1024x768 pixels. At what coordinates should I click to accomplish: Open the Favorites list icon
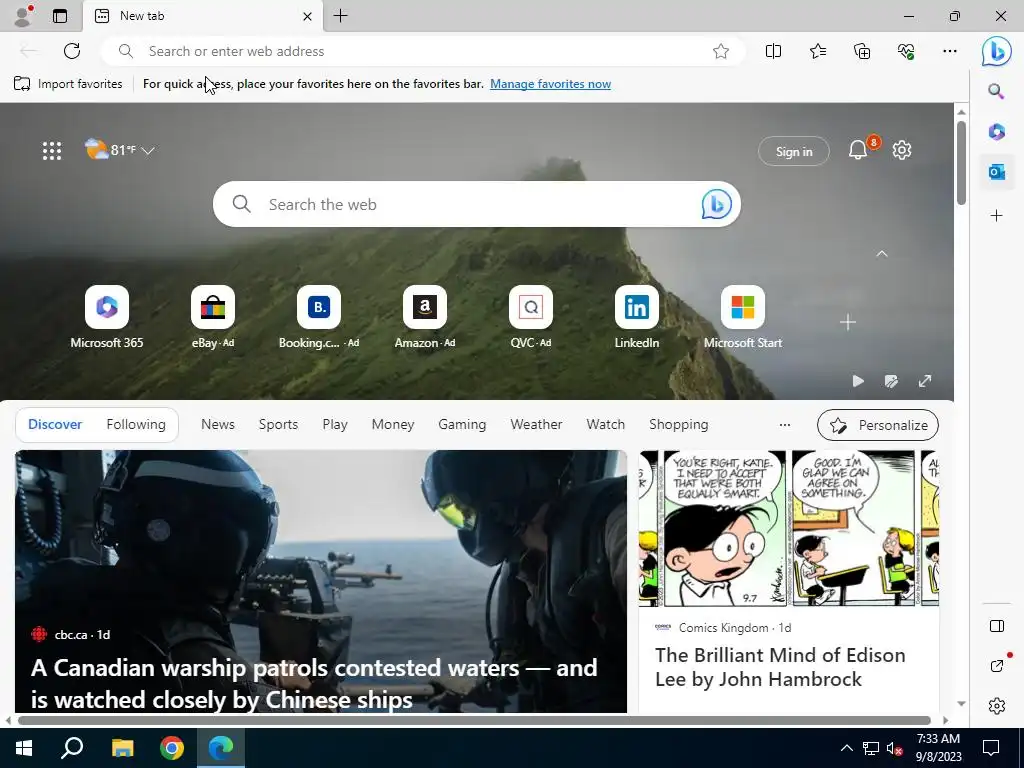point(818,51)
